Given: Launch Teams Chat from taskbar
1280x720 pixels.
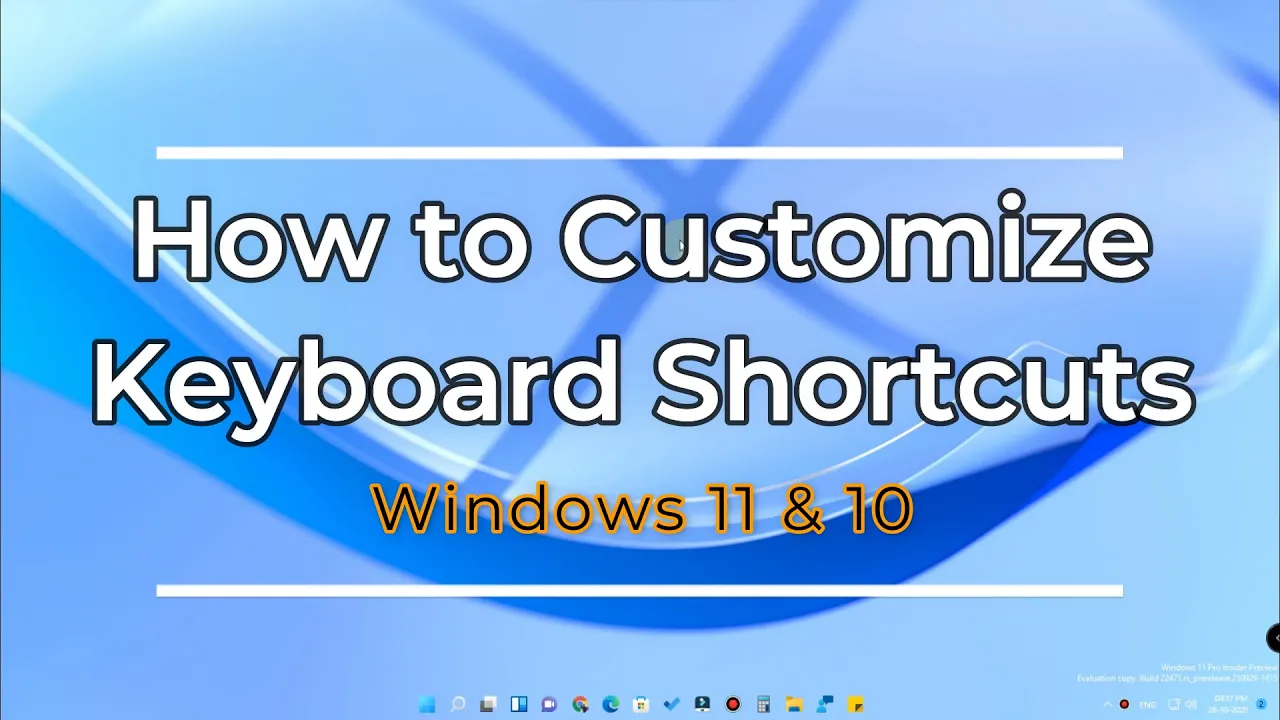Looking at the screenshot, I should tap(549, 704).
